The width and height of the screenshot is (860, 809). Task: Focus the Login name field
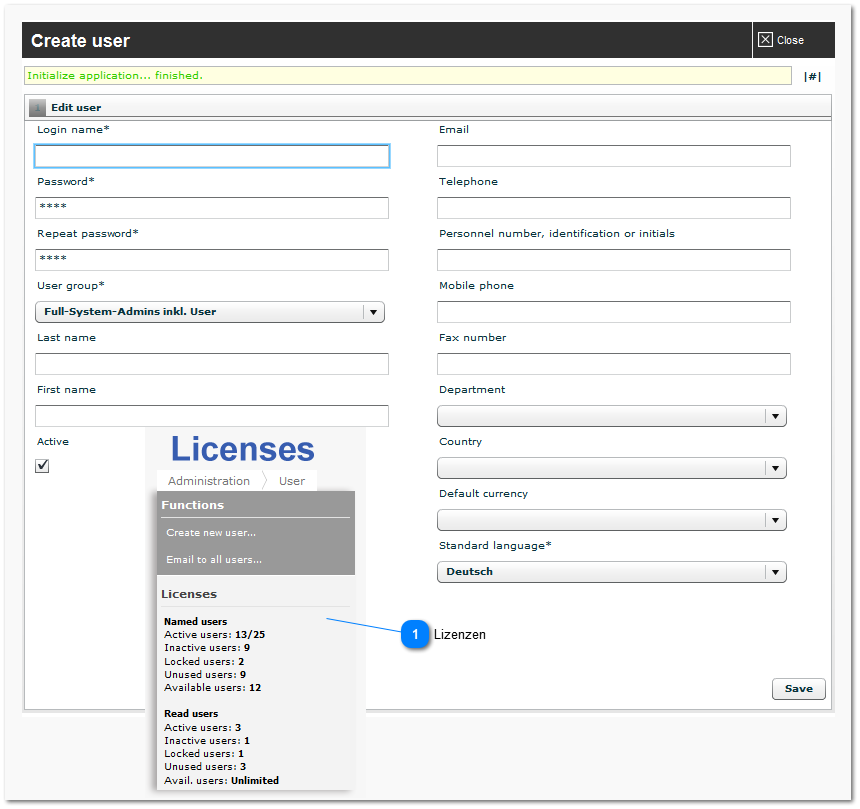(x=212, y=156)
